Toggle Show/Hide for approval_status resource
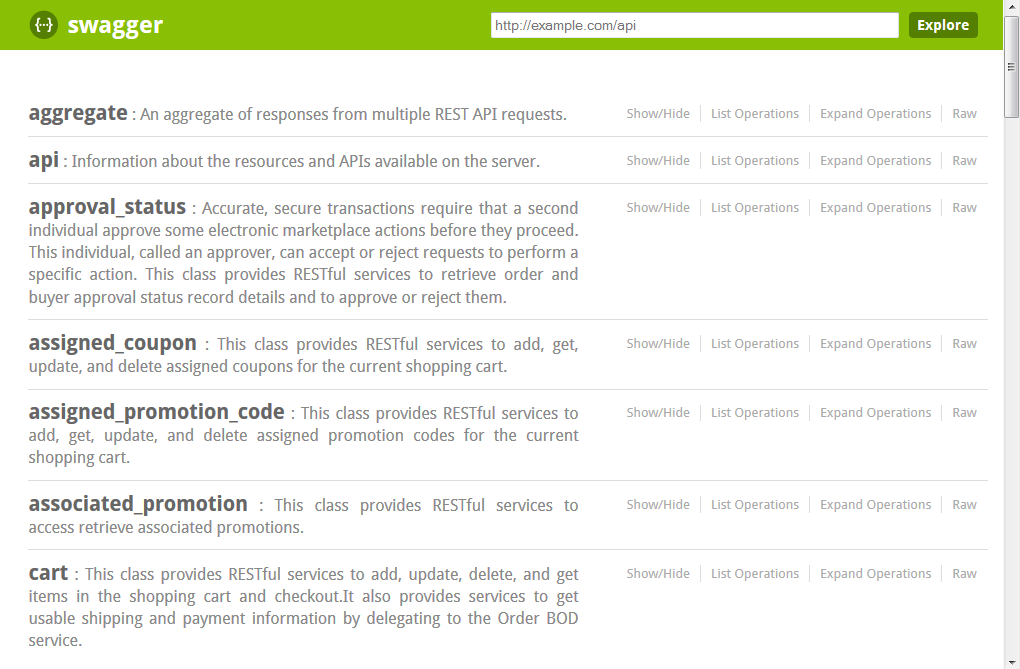1020x669 pixels. click(658, 208)
